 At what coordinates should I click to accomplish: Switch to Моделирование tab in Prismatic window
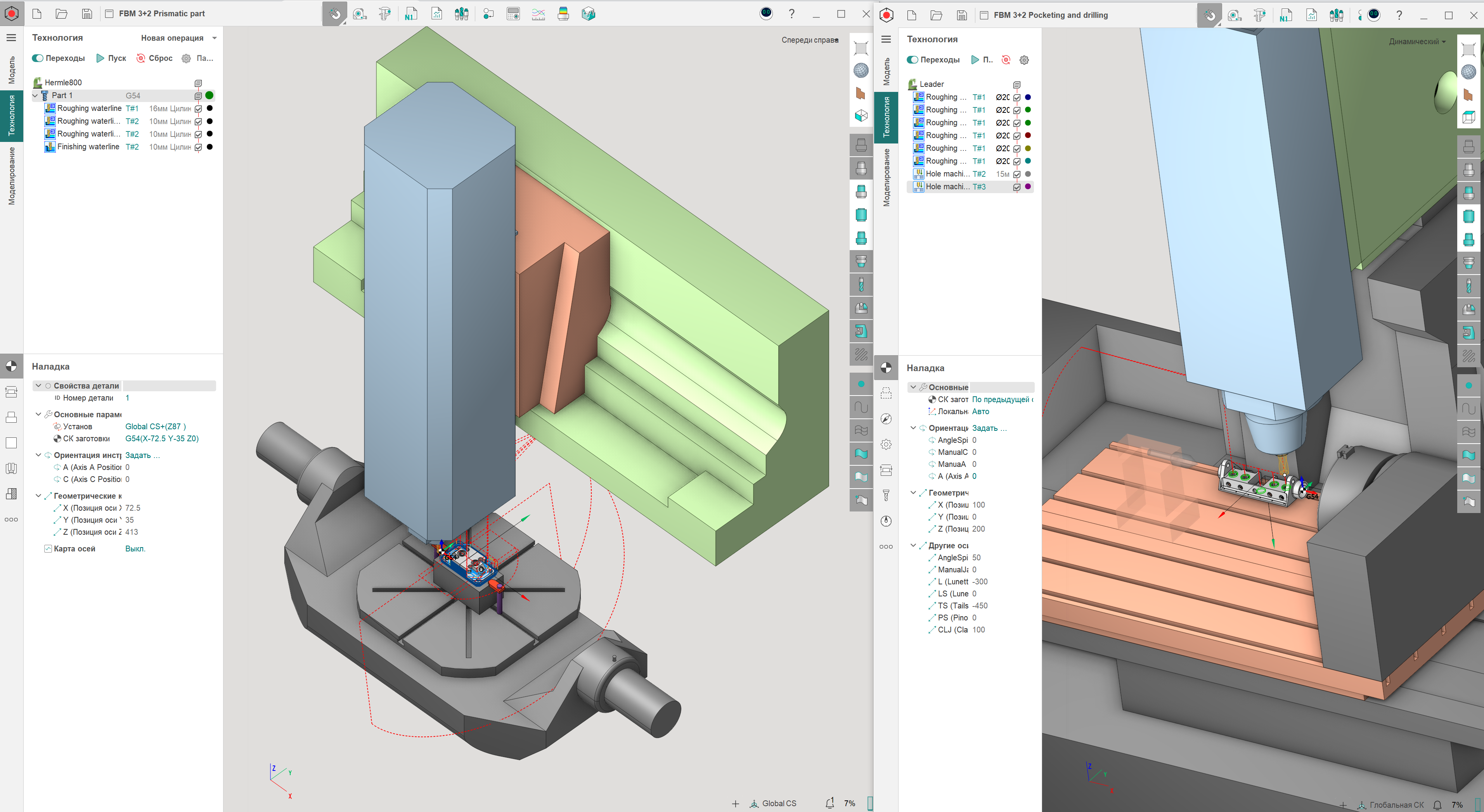pos(12,176)
